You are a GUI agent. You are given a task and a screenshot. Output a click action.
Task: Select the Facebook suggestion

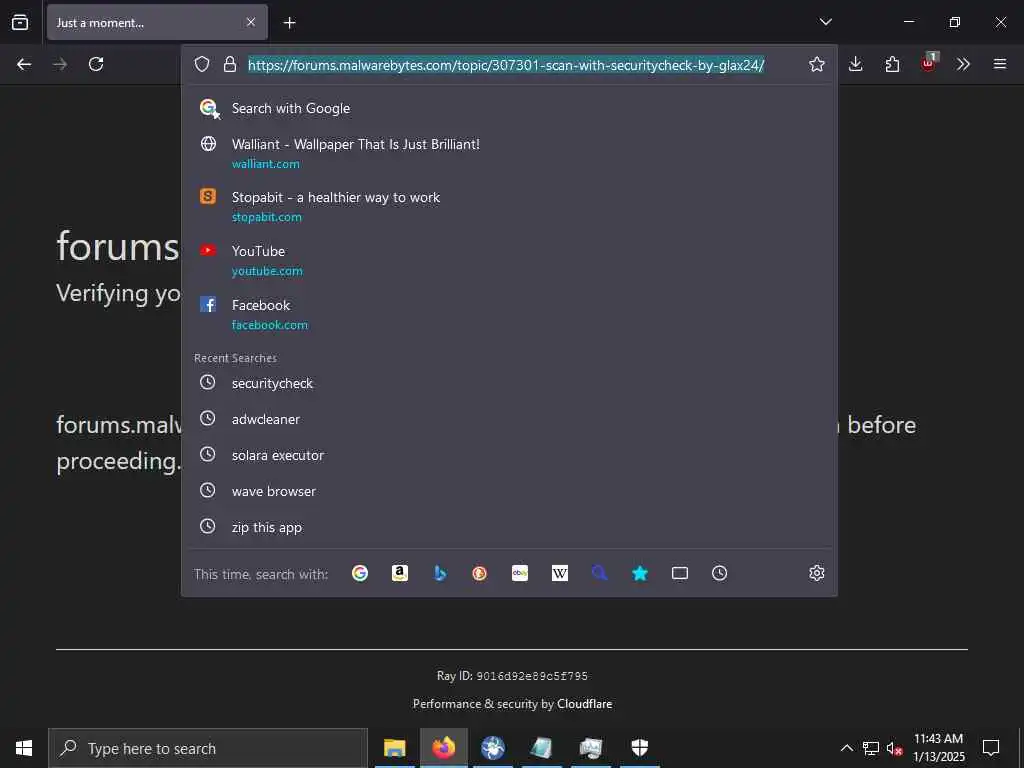[509, 314]
